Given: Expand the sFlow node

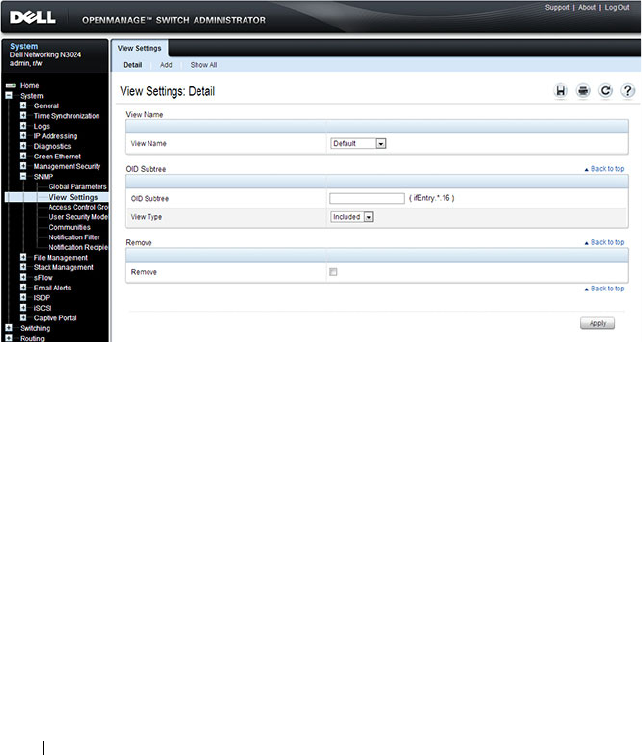Looking at the screenshot, I should (23, 277).
